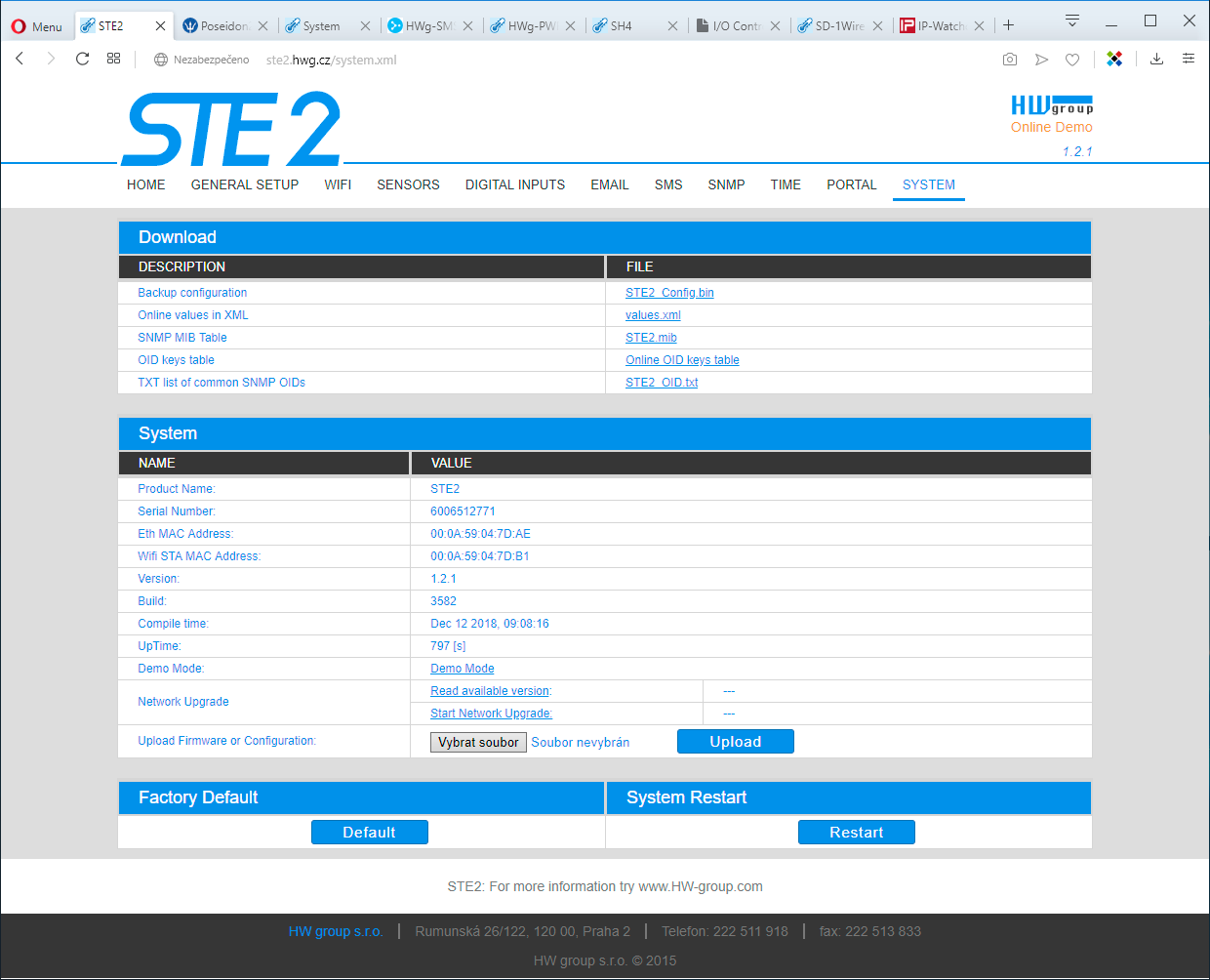The image size is (1210, 980).
Task: Close the STE2 browser tab
Action: tap(160, 26)
